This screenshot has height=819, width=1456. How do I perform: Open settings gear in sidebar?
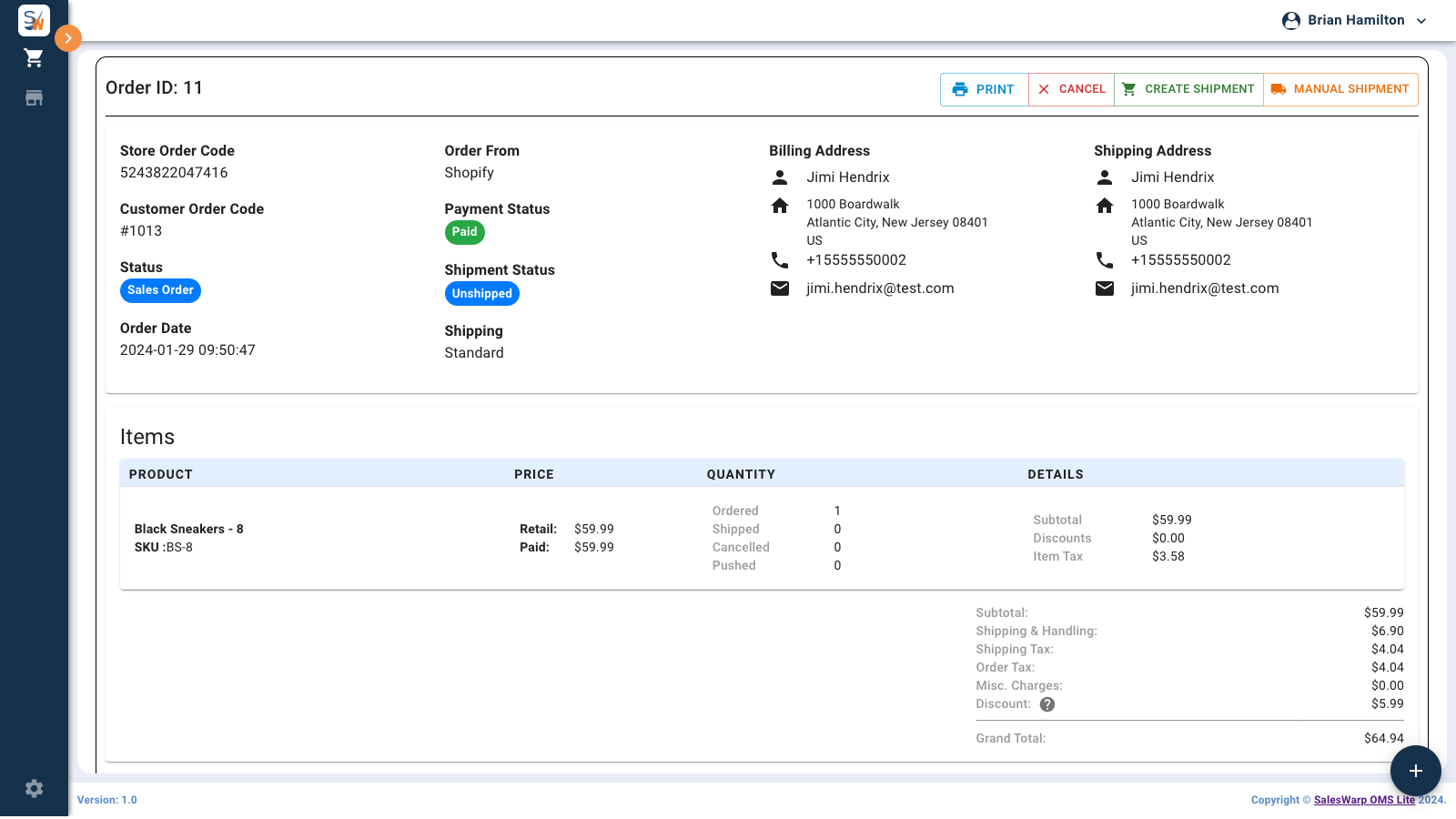pos(34,789)
